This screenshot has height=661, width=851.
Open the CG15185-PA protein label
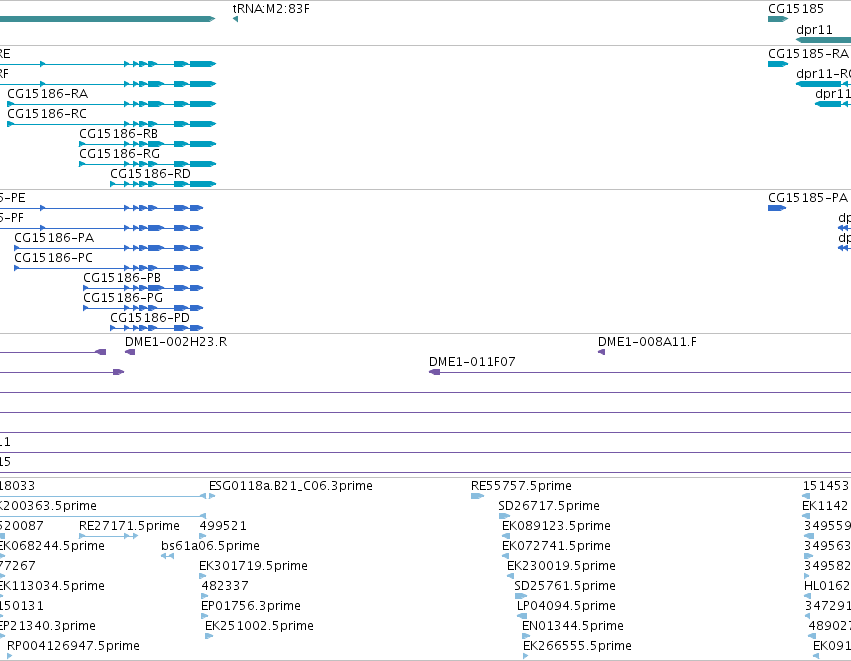808,198
